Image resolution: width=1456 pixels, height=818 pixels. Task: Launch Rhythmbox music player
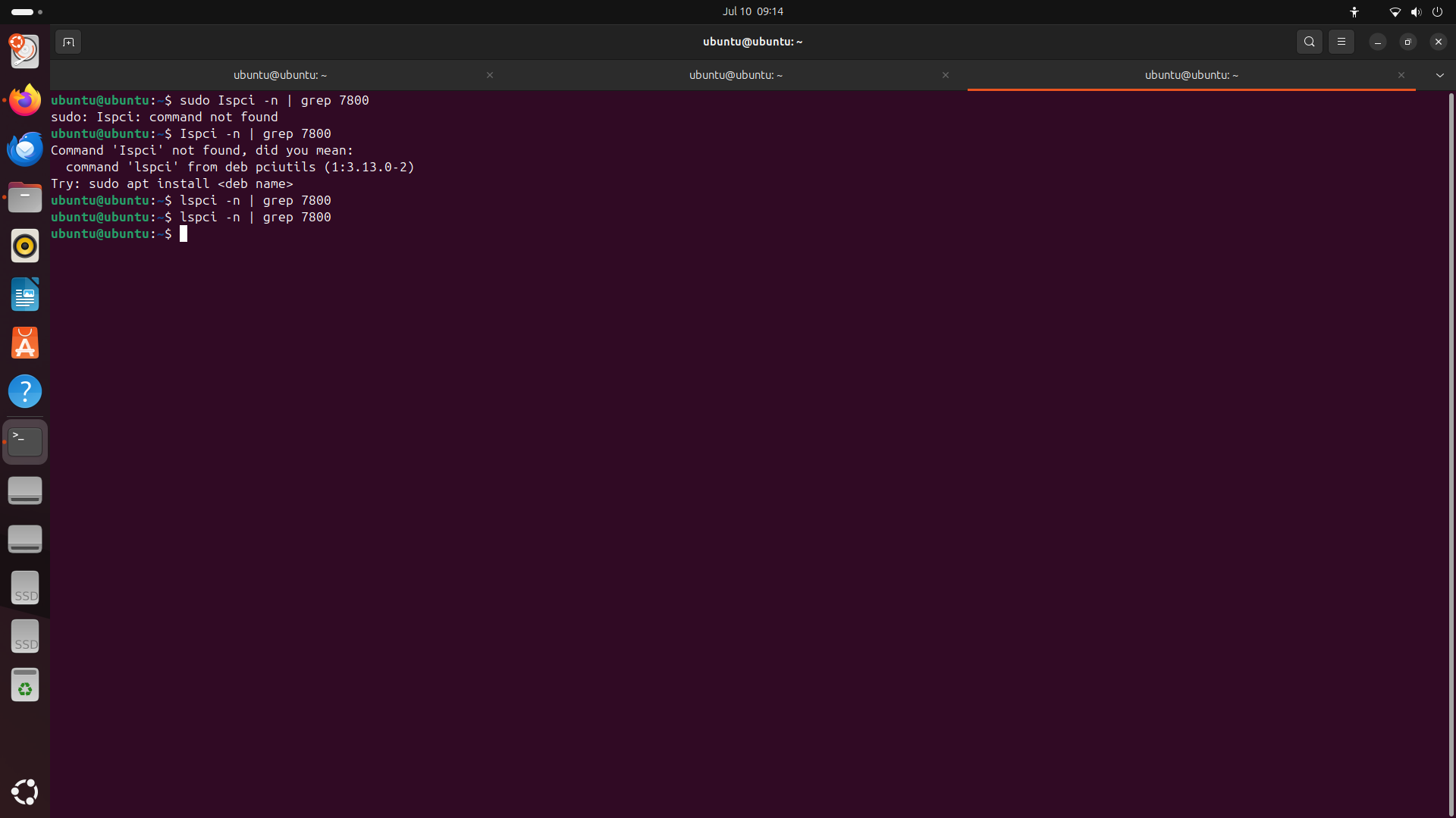[x=25, y=246]
